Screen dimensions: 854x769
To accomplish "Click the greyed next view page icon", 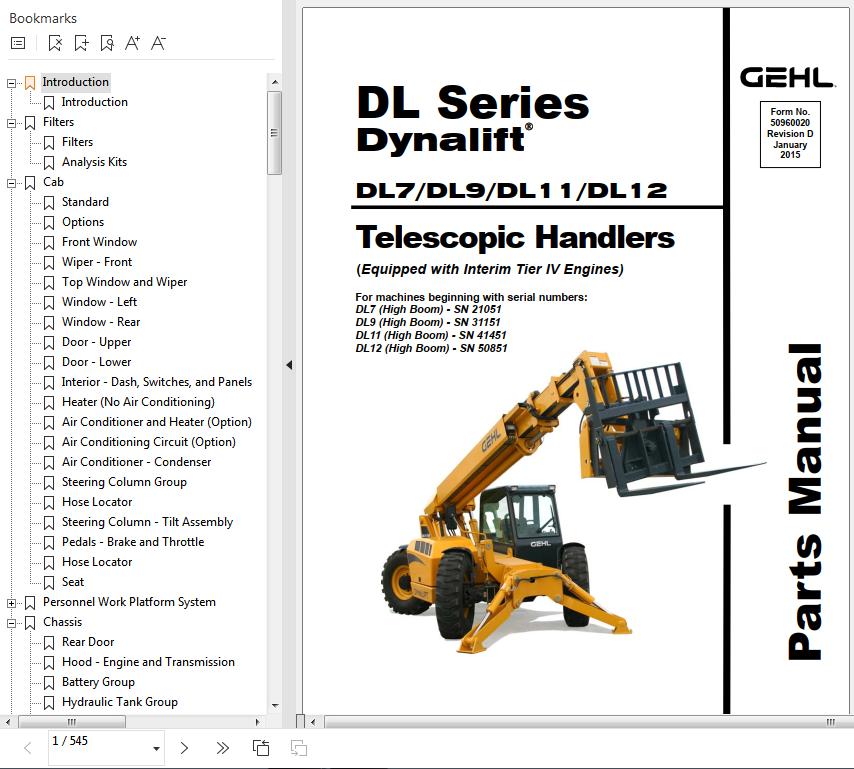I will 298,748.
